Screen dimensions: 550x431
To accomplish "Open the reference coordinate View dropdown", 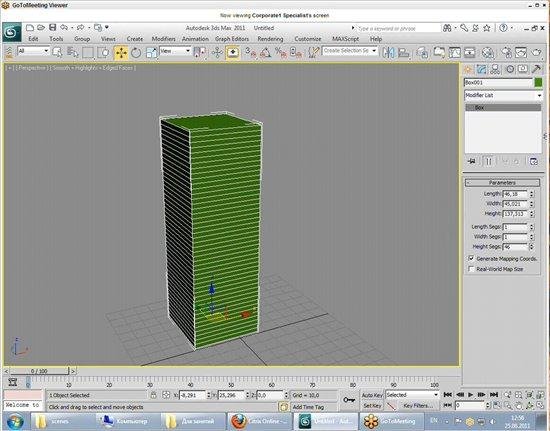I will [175, 51].
